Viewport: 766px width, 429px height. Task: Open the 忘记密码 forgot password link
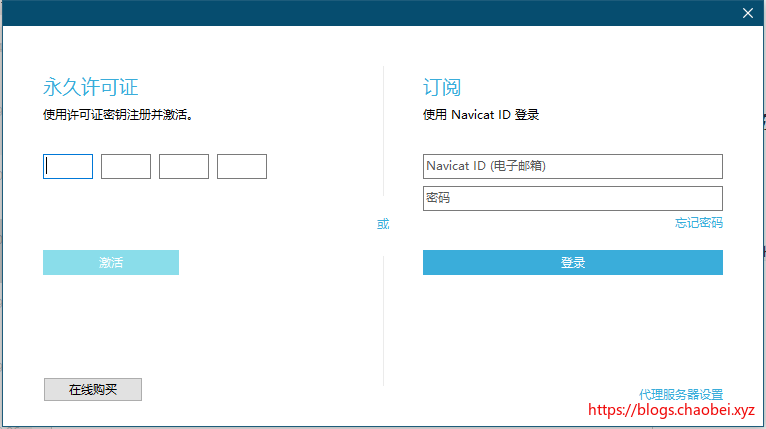pos(699,223)
